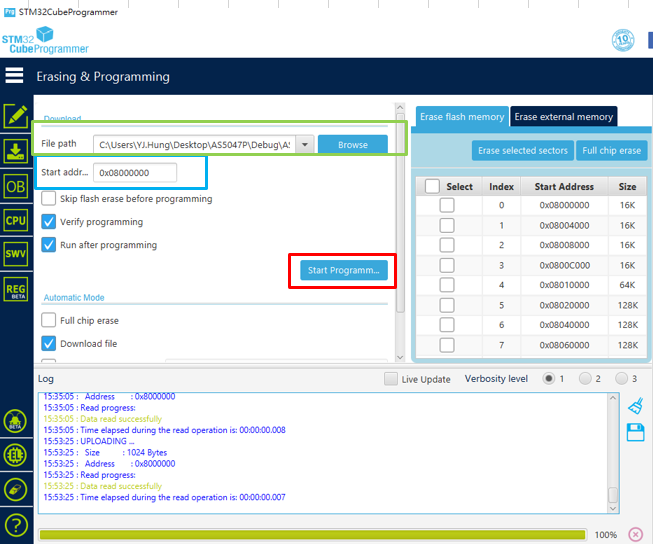The width and height of the screenshot is (653, 544).
Task: Select verbosity level 3
Action: pos(621,378)
